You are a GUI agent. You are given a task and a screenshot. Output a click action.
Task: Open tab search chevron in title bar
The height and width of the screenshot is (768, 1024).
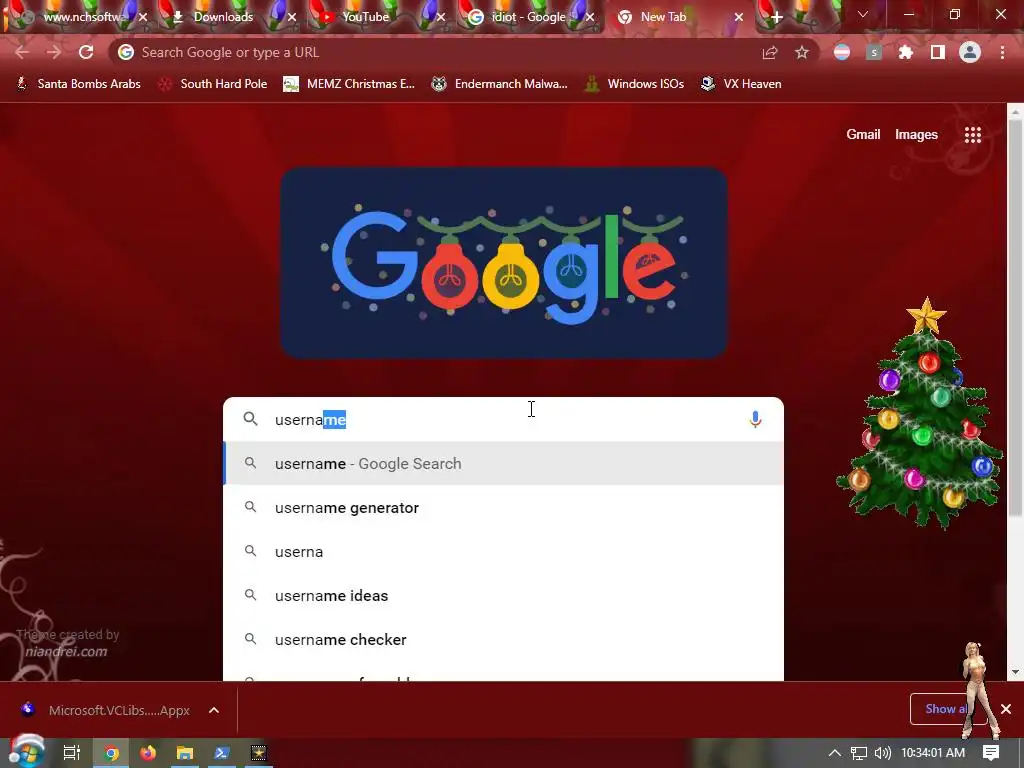(863, 14)
